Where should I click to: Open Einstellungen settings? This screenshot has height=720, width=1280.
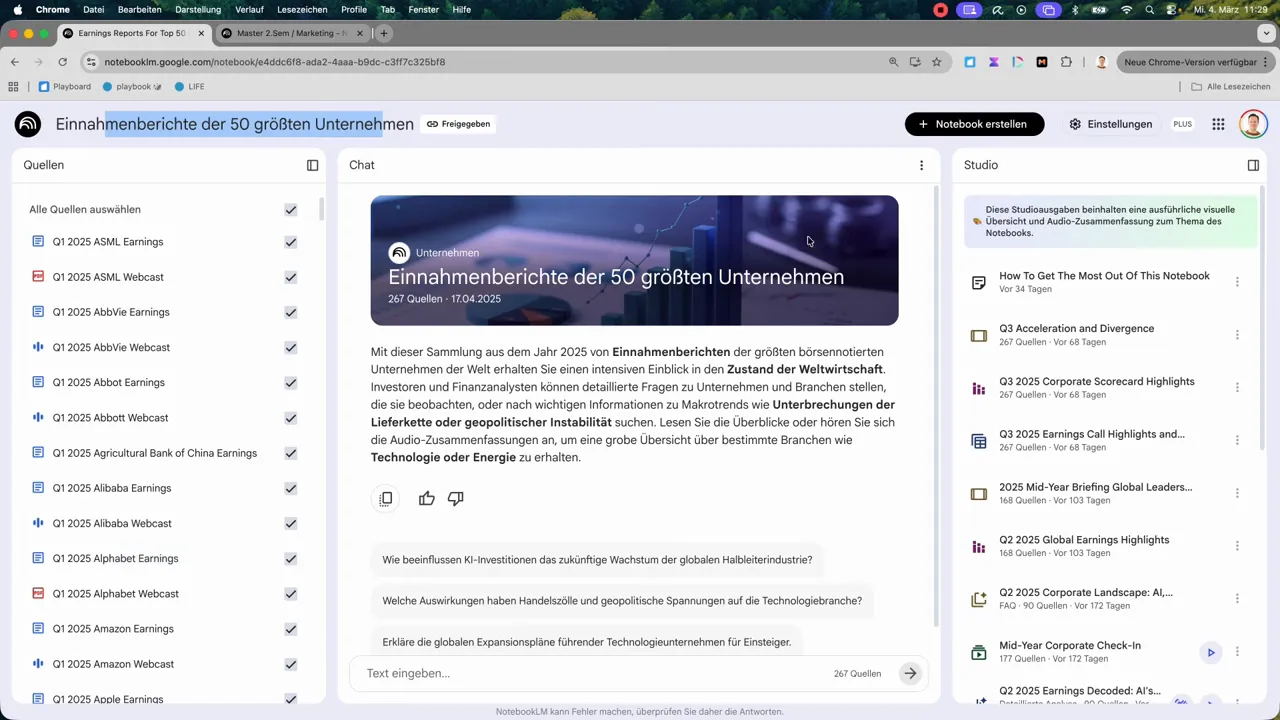point(1110,124)
